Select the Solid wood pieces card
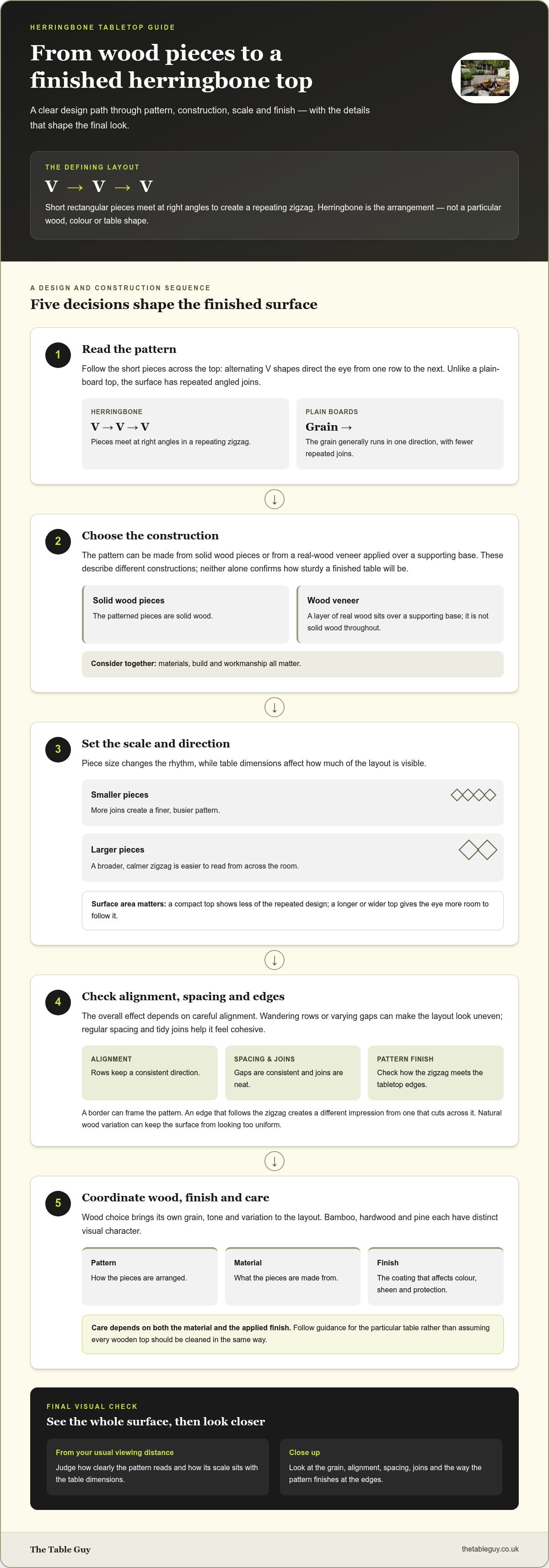The image size is (549, 1568). [185, 614]
